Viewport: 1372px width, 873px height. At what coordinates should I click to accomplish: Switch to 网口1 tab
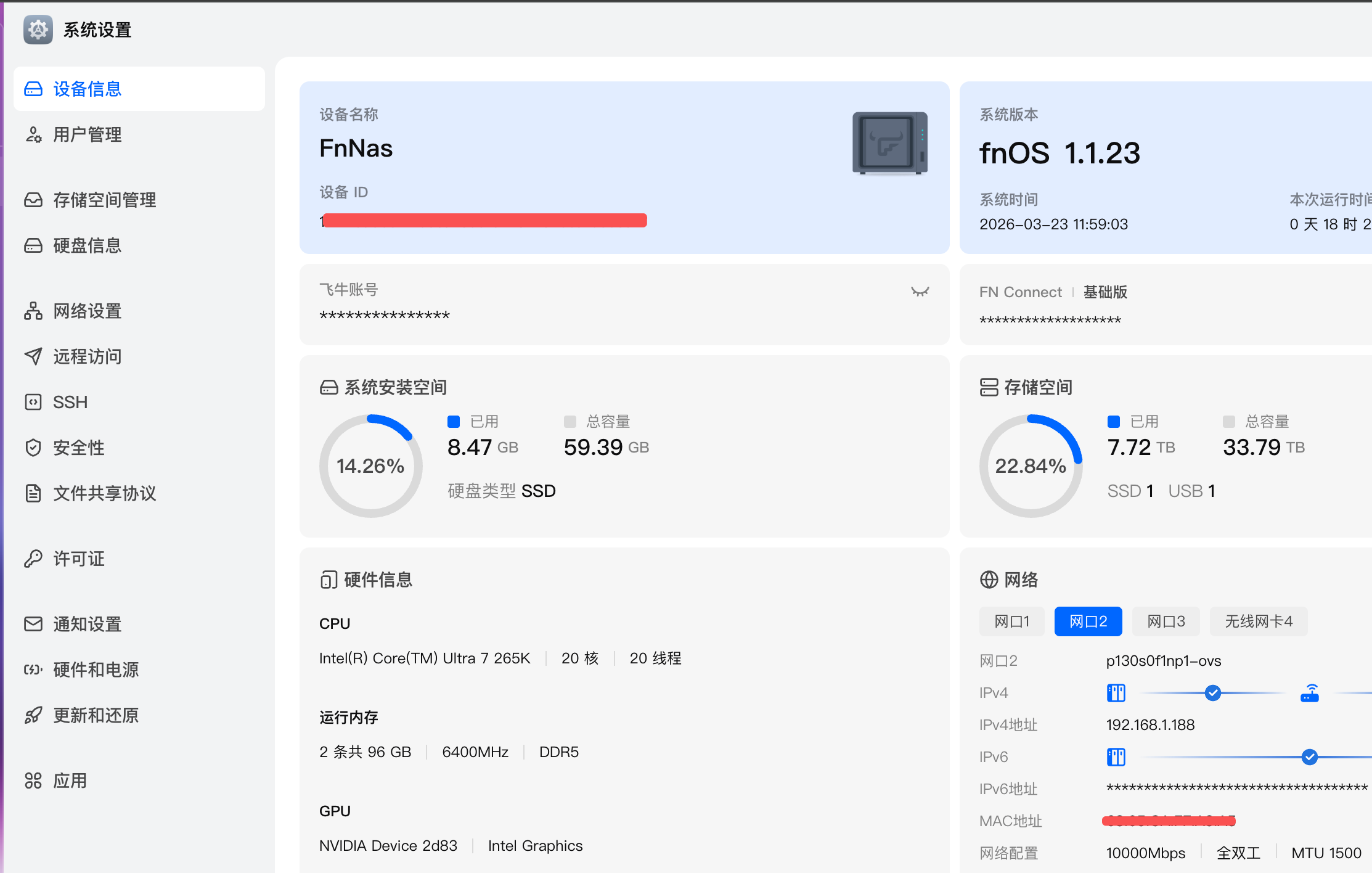tap(1012, 621)
